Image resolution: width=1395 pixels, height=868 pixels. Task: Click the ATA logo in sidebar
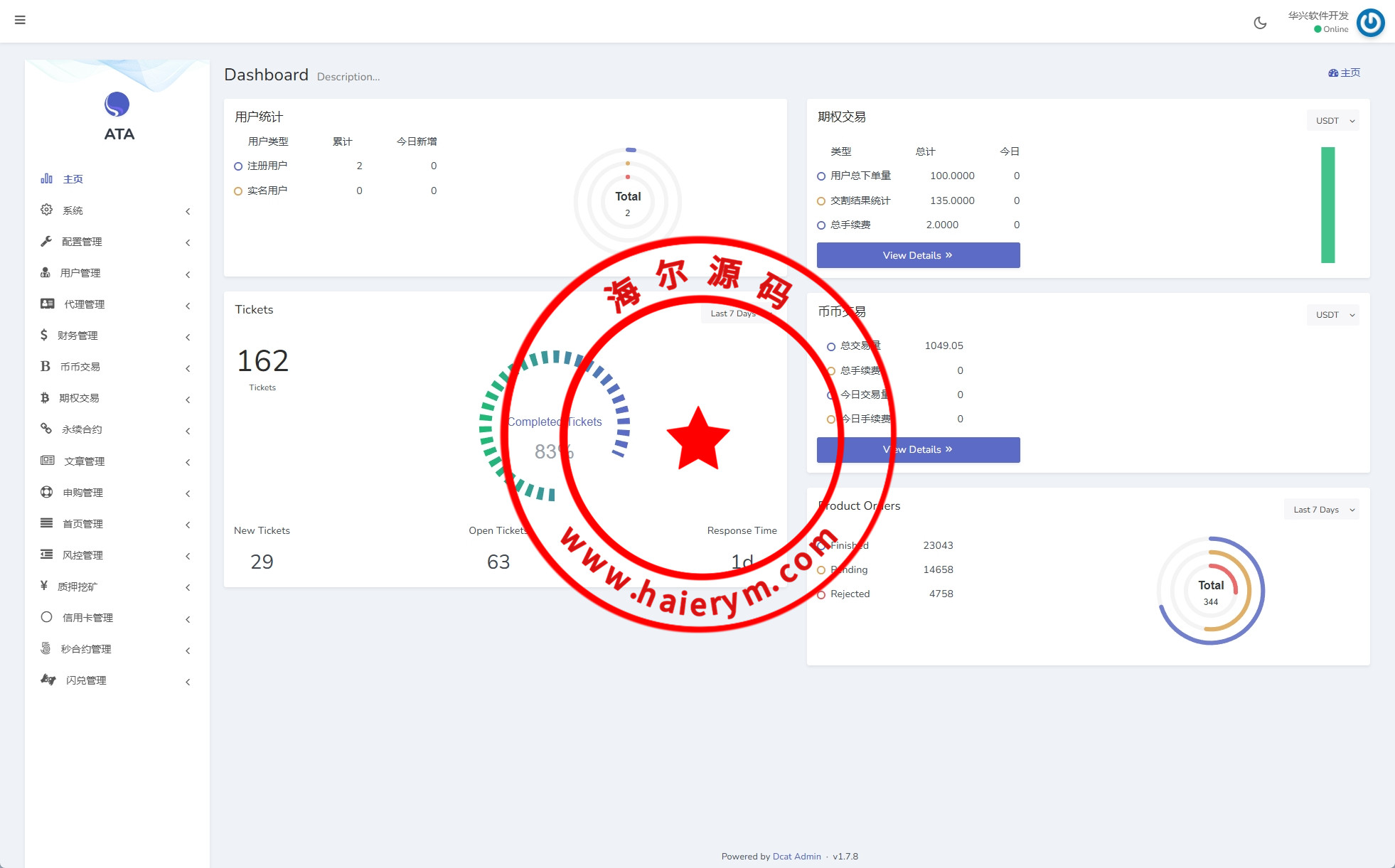(x=117, y=105)
